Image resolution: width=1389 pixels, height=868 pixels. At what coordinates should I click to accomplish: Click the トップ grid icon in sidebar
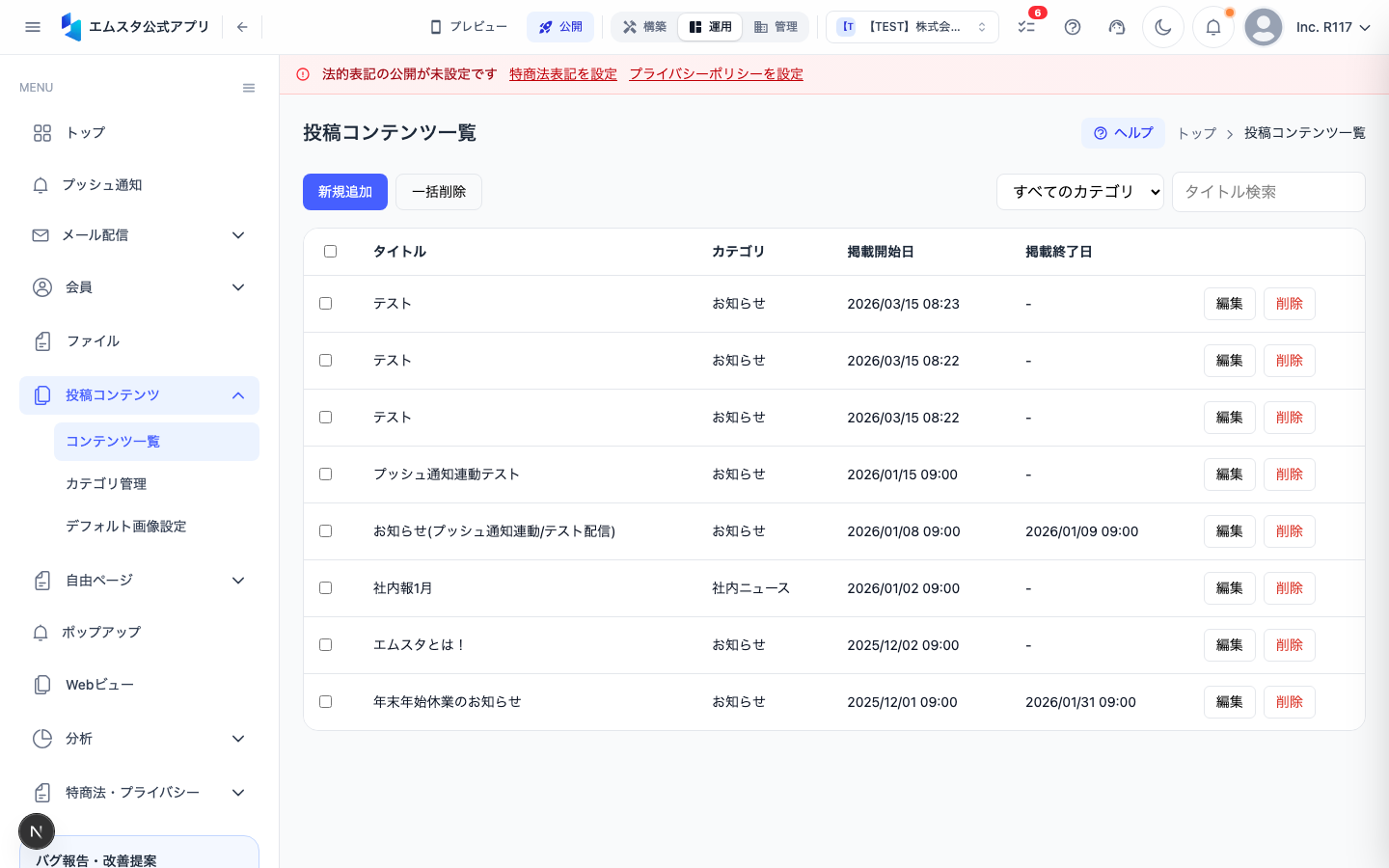point(42,133)
